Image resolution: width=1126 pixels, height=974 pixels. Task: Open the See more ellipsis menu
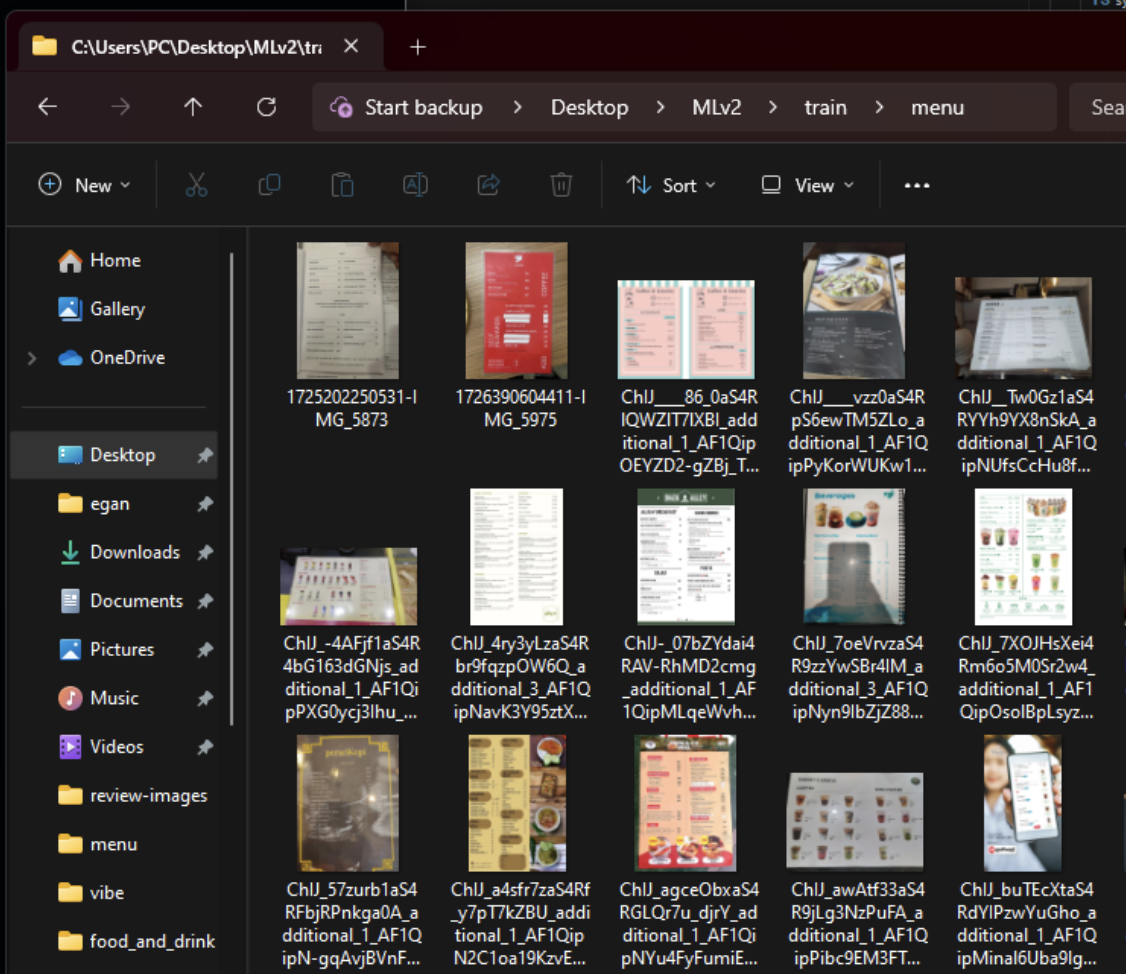pos(916,185)
